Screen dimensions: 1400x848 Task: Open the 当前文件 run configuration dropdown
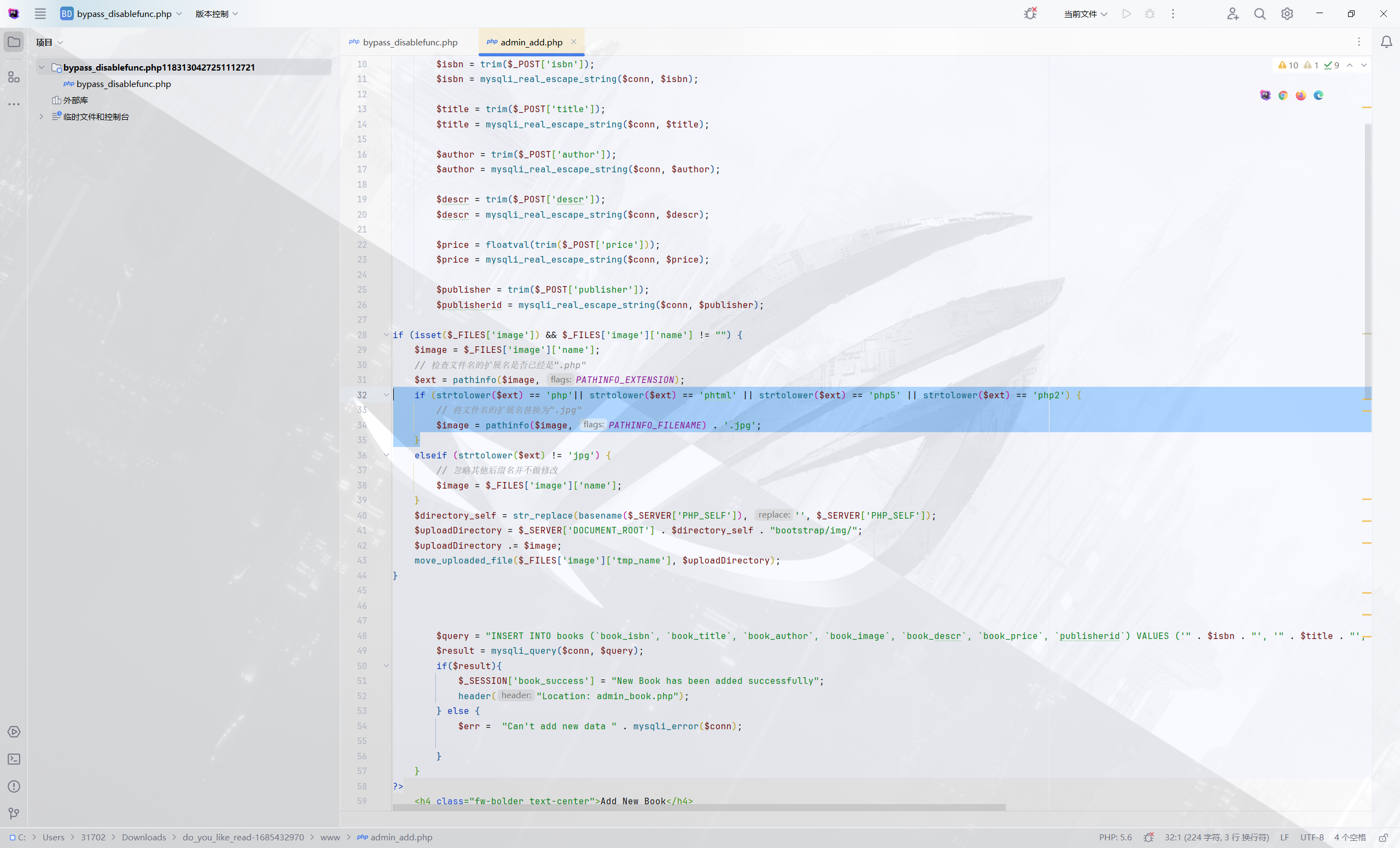coord(1085,14)
